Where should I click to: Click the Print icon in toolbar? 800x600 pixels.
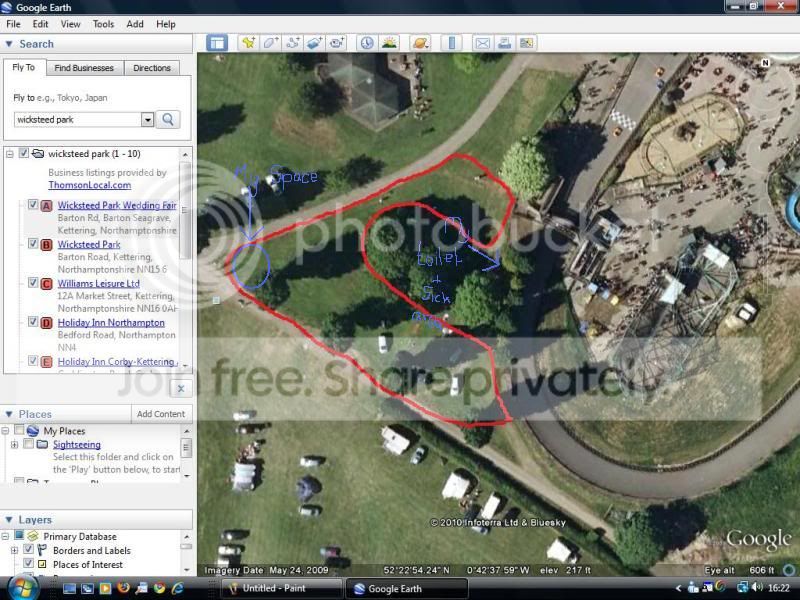505,43
